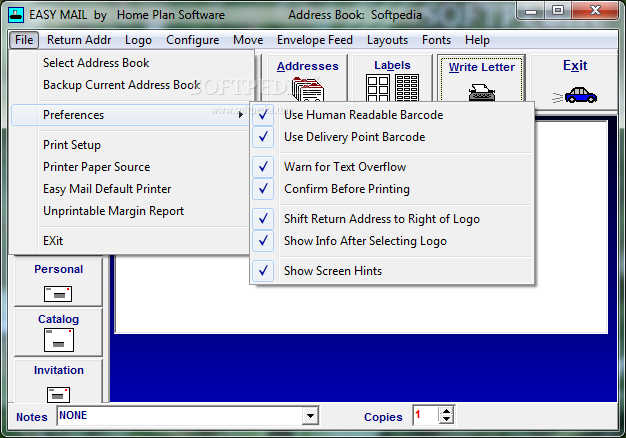The width and height of the screenshot is (626, 438).
Task: Choose EXit from File menu
Action: click(x=132, y=241)
